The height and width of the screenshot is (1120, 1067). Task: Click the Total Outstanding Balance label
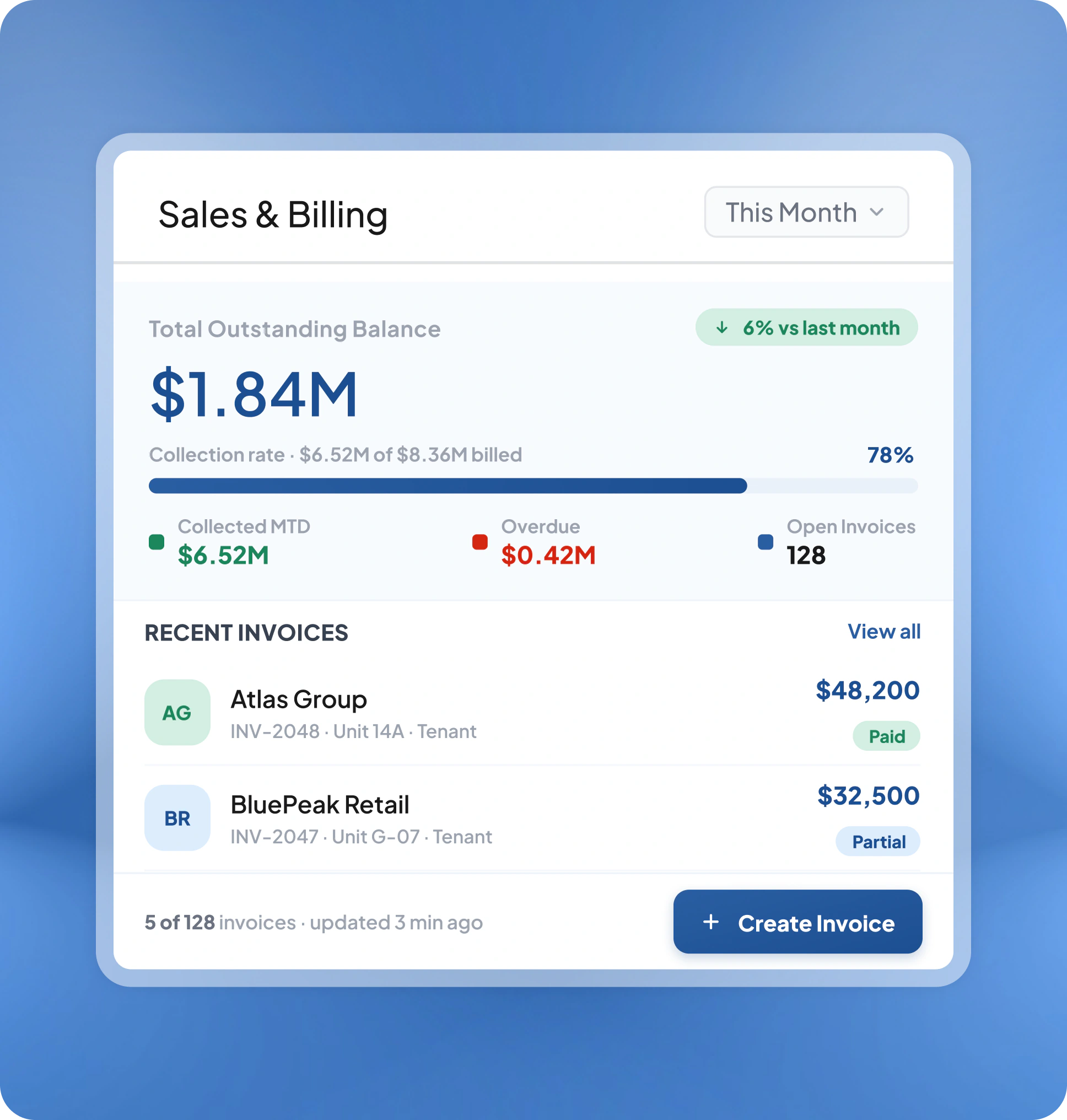tap(295, 330)
